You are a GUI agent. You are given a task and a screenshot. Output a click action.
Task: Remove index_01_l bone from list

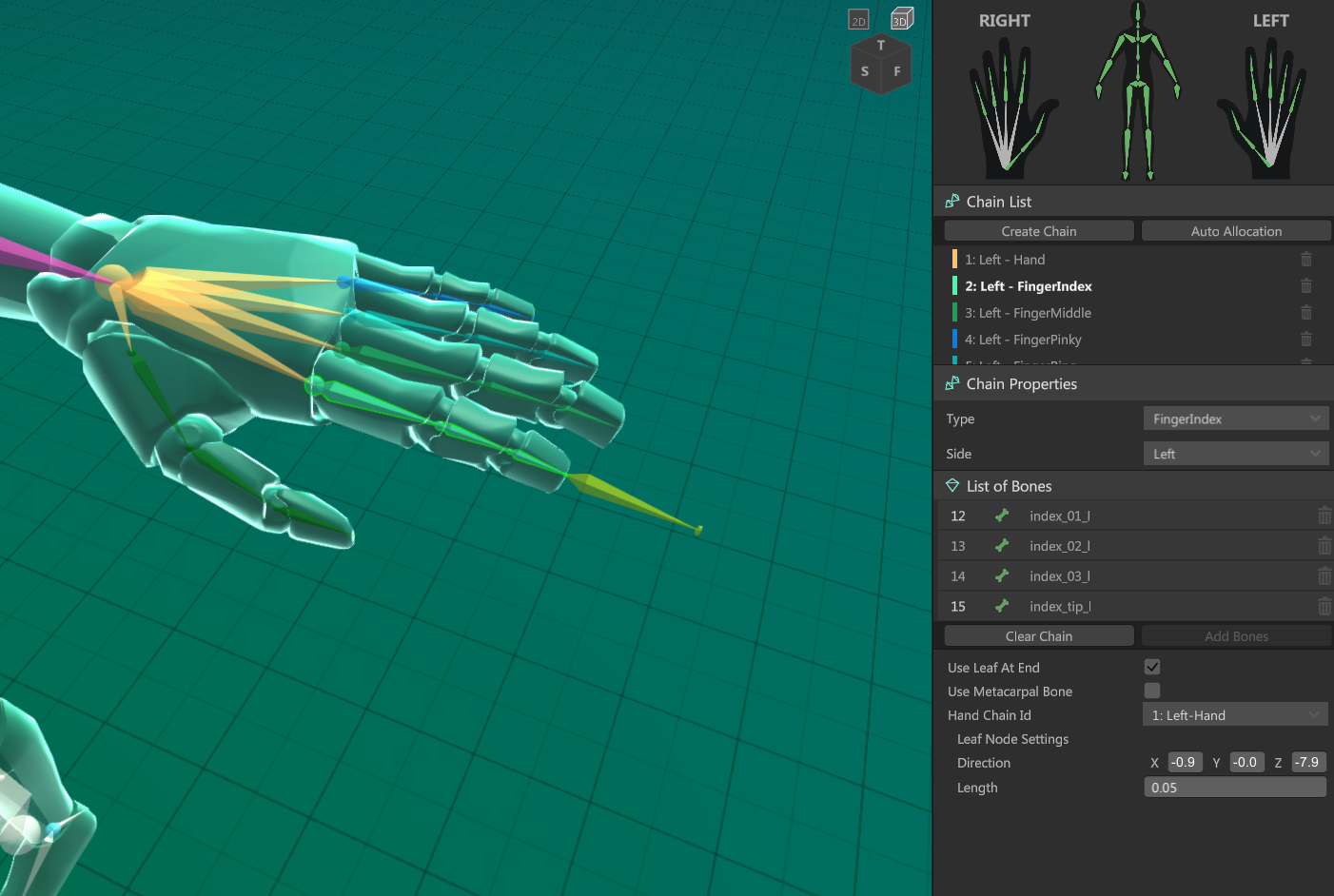click(x=1324, y=516)
